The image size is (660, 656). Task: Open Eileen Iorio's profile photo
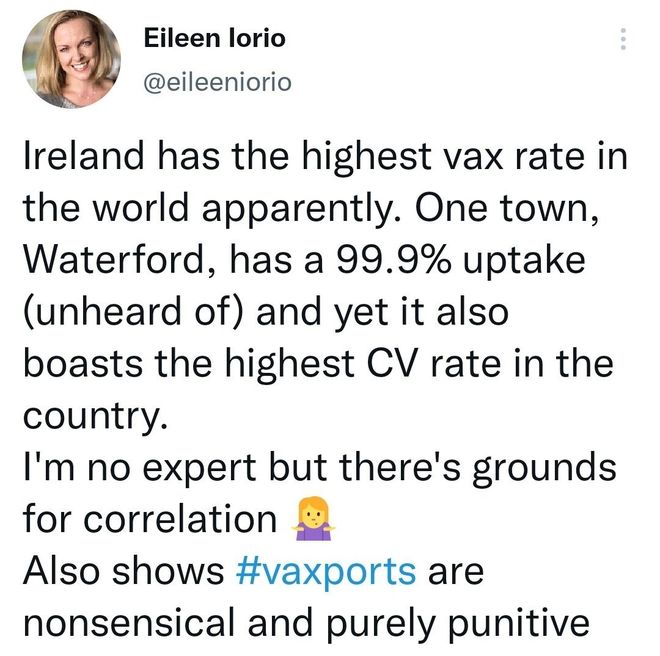(x=72, y=59)
